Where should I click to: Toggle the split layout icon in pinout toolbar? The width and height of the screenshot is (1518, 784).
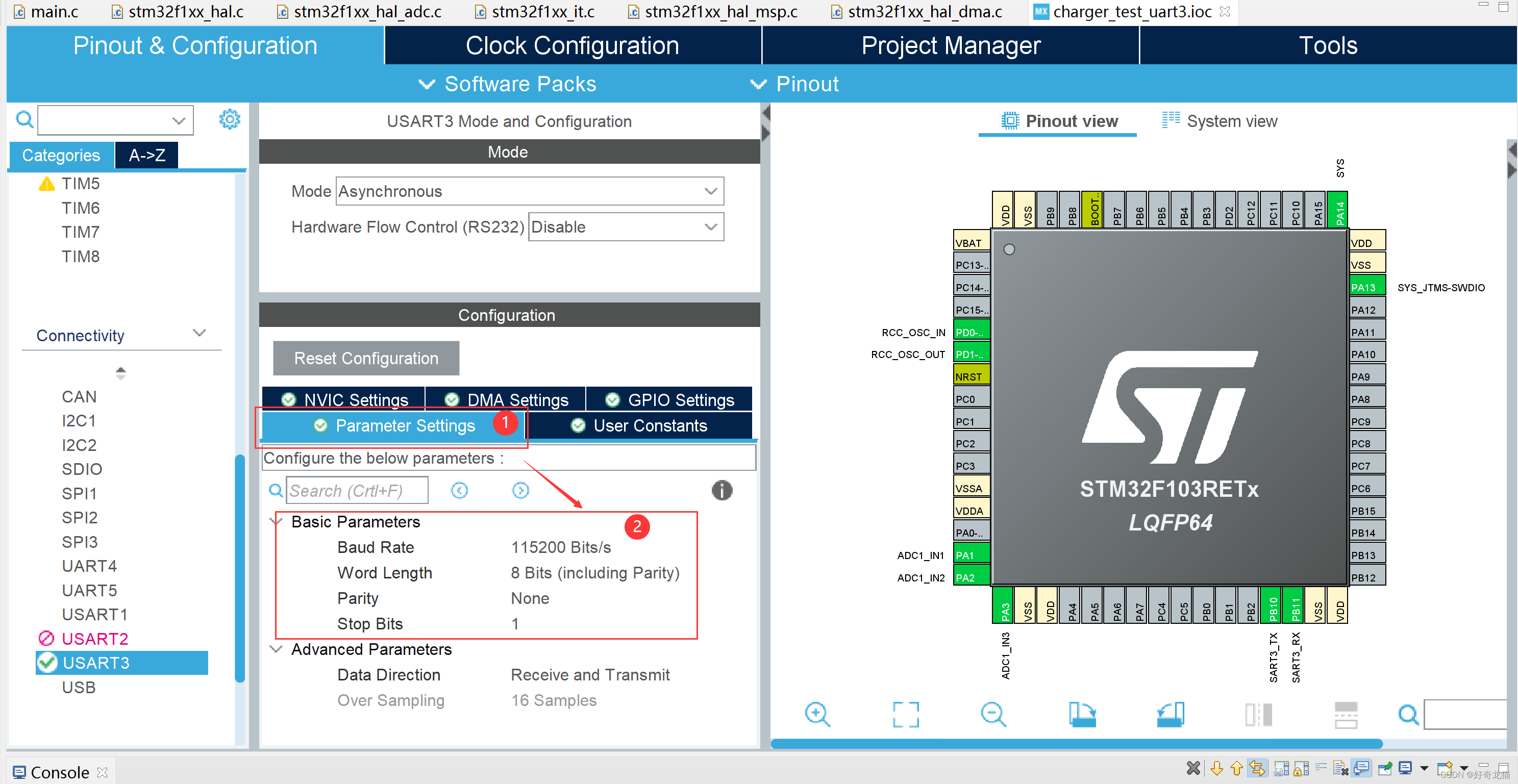(x=1346, y=715)
